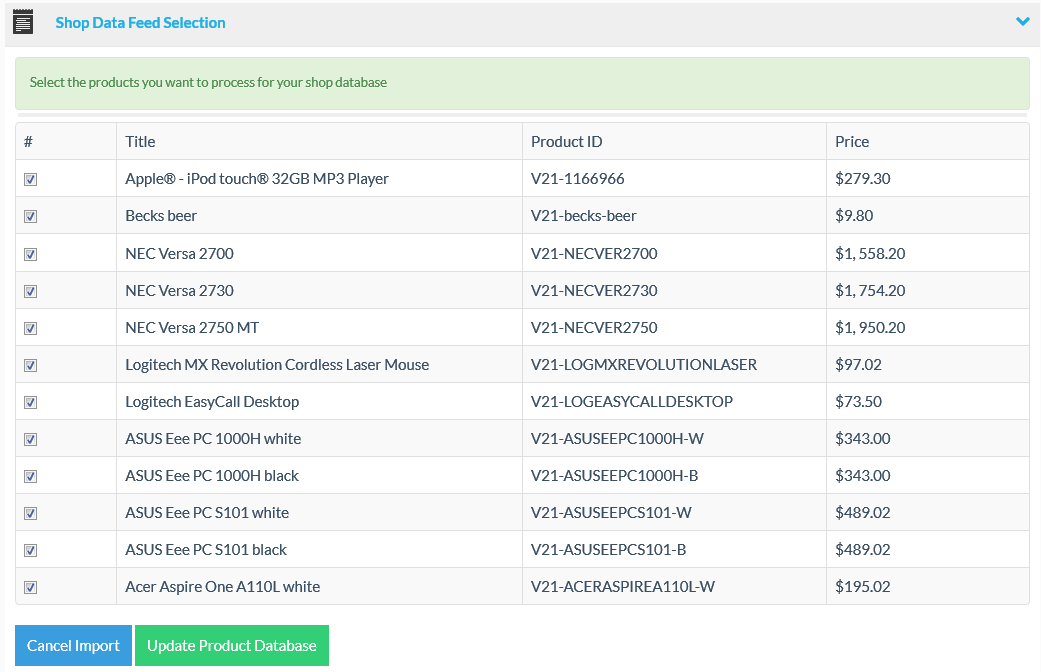This screenshot has width=1041, height=672.
Task: Click the Price column header
Action: point(852,142)
